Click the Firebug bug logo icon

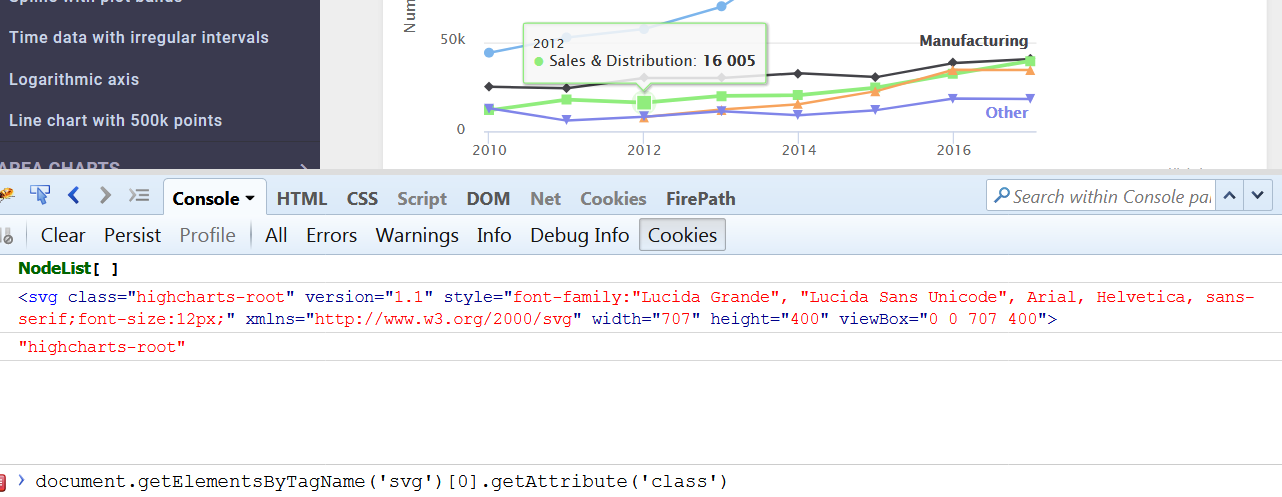click(x=5, y=195)
